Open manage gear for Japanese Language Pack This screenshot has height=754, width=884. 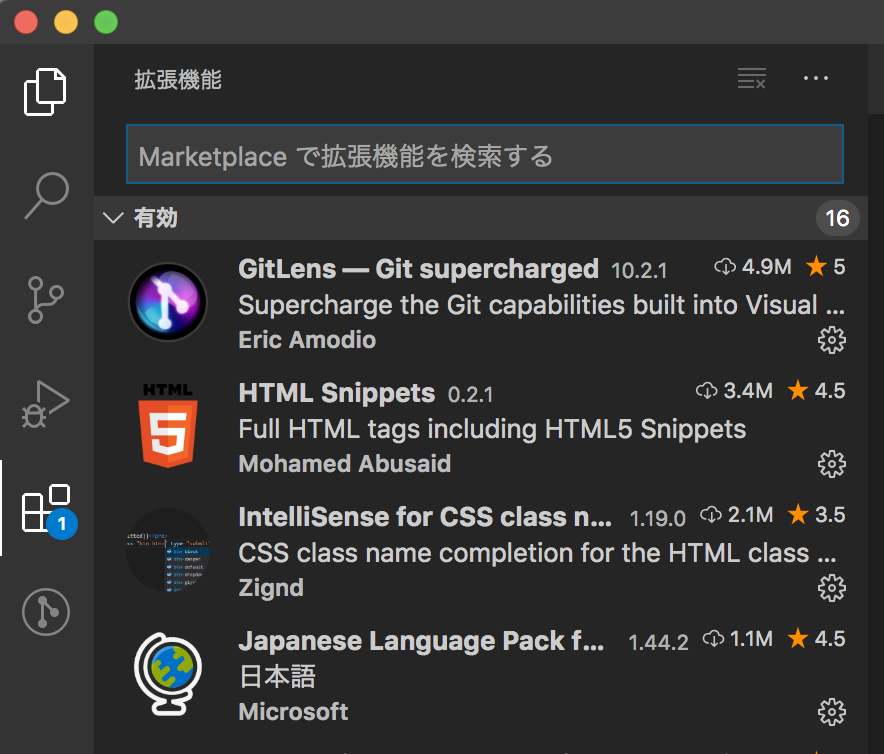tap(832, 712)
